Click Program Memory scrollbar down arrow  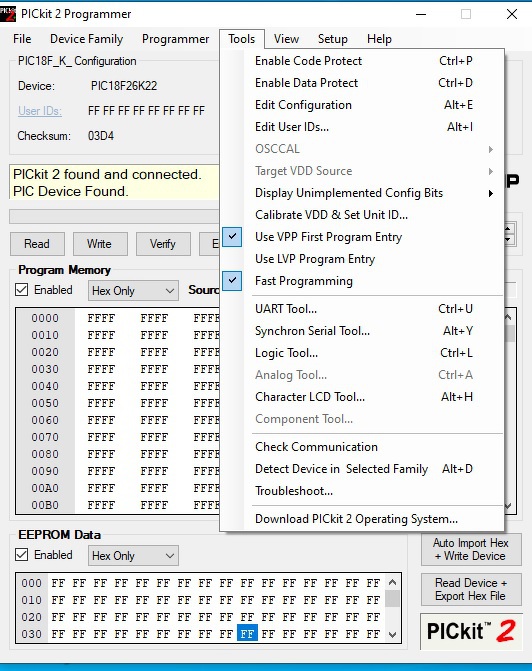(x=508, y=506)
